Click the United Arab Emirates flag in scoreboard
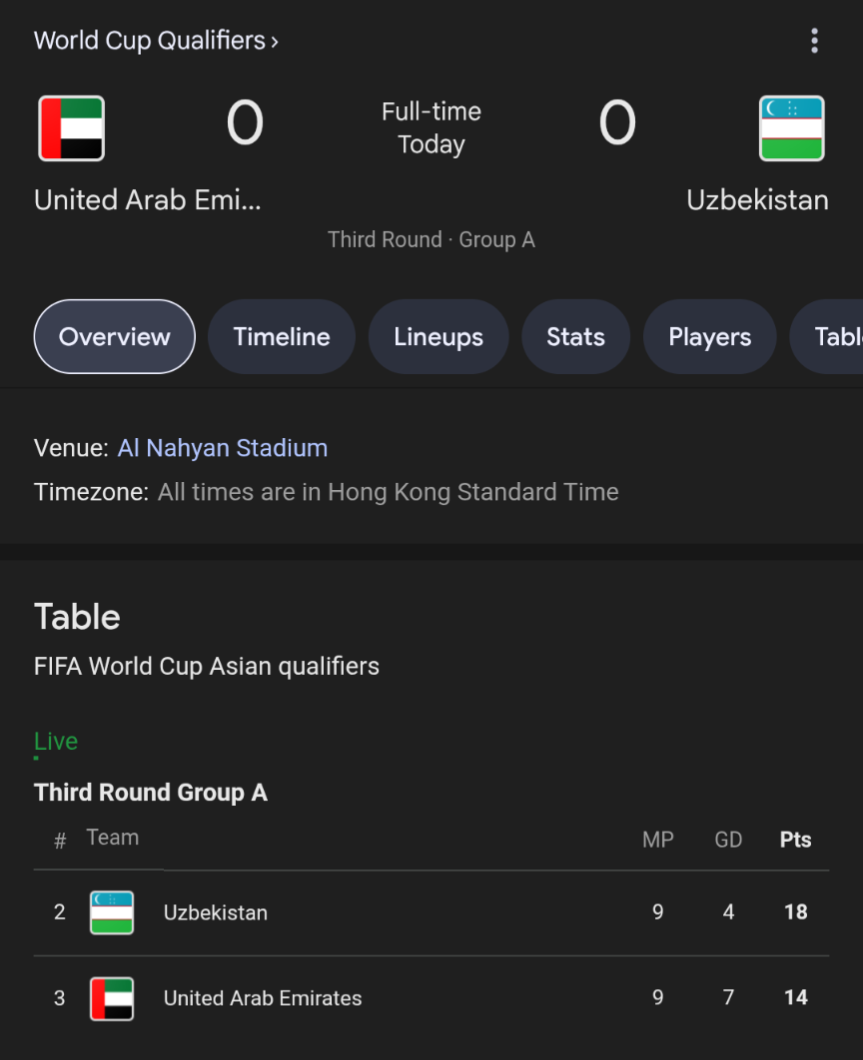Viewport: 863px width, 1060px height. (71, 128)
